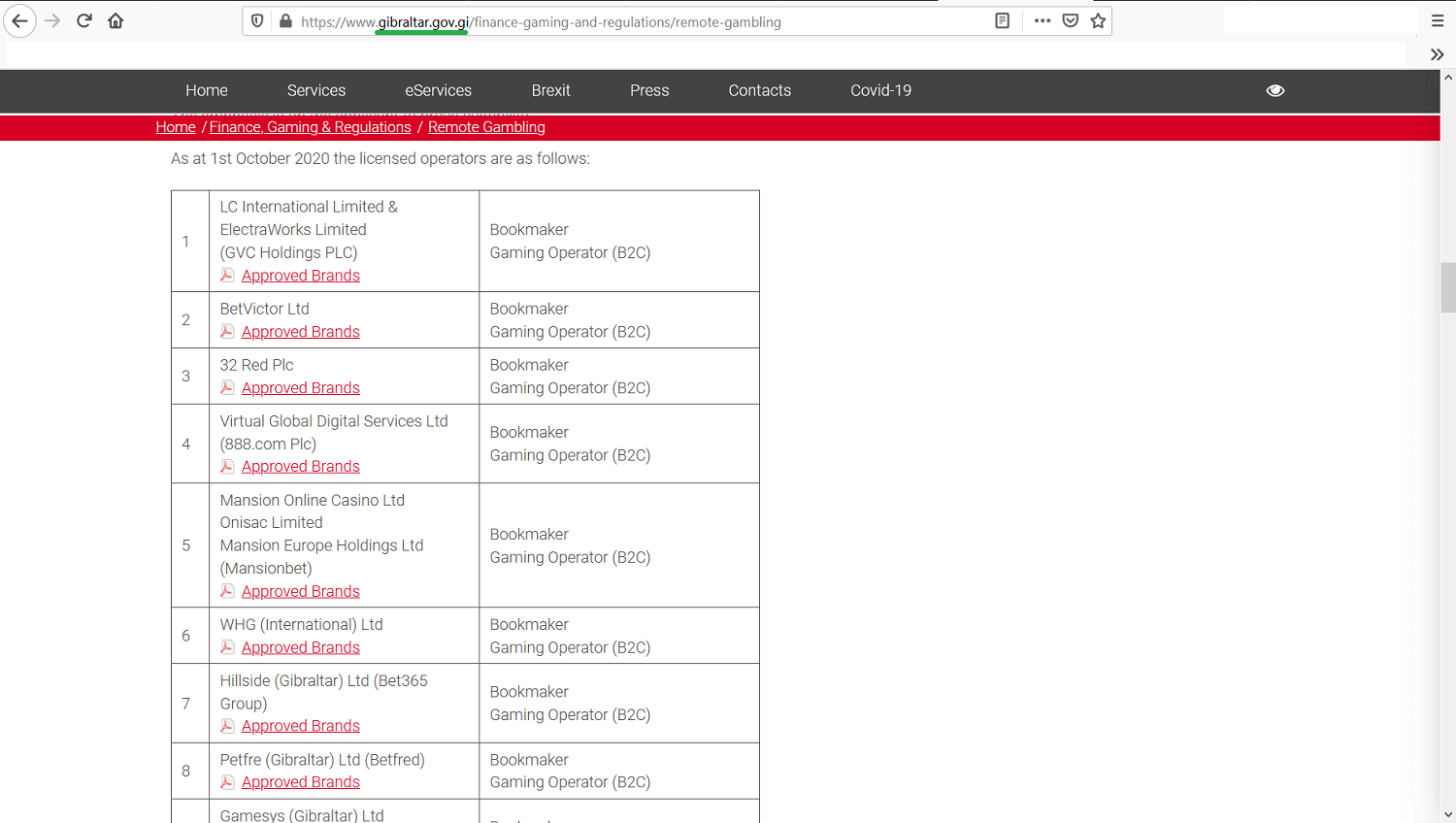Click row number 5 cell
1456x823 pixels.
pyautogui.click(x=190, y=545)
